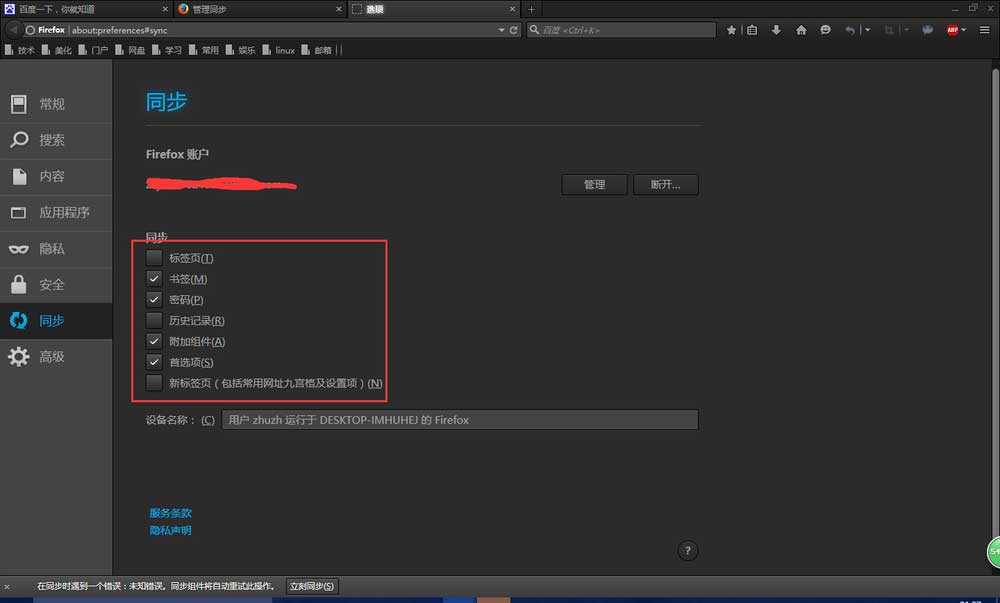Uncheck the 首选项(S) sync checkbox
Screen dimensions: 1000x603
(154, 361)
